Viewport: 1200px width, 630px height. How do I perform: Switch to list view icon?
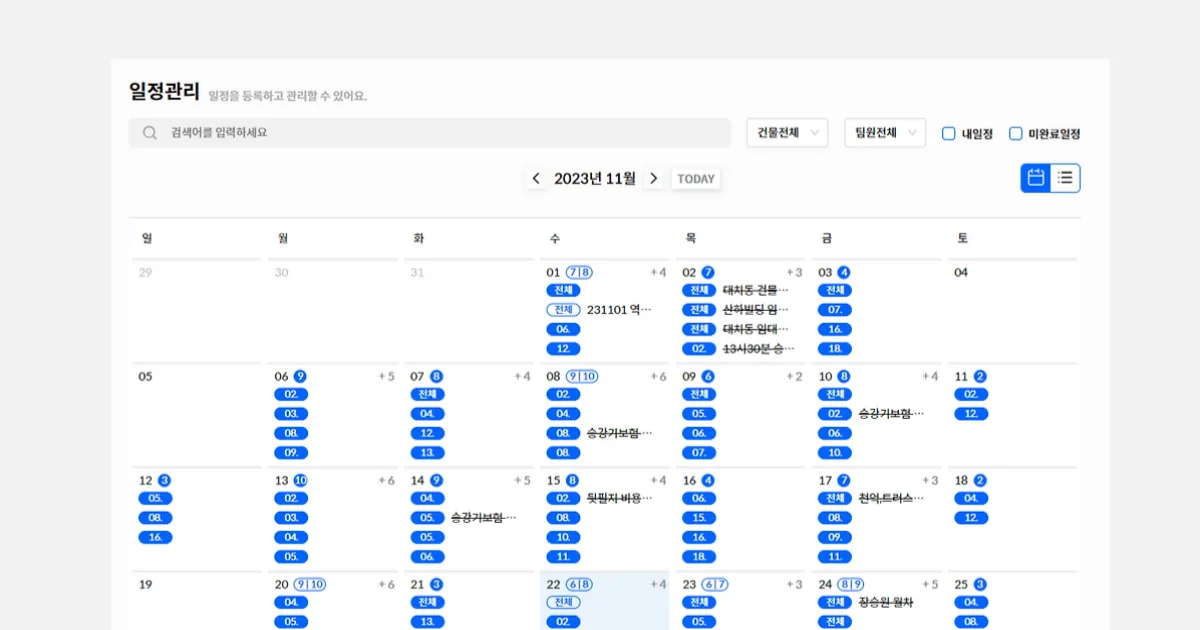coord(1065,178)
